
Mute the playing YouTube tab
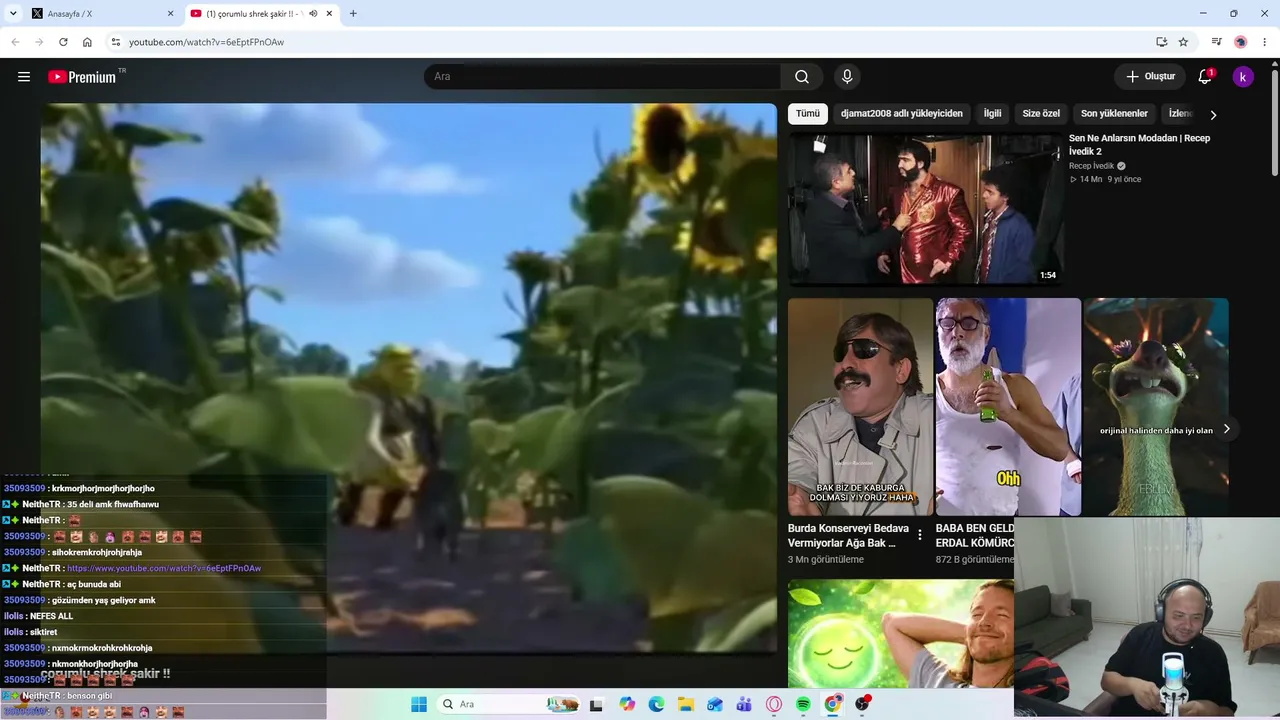pos(313,14)
